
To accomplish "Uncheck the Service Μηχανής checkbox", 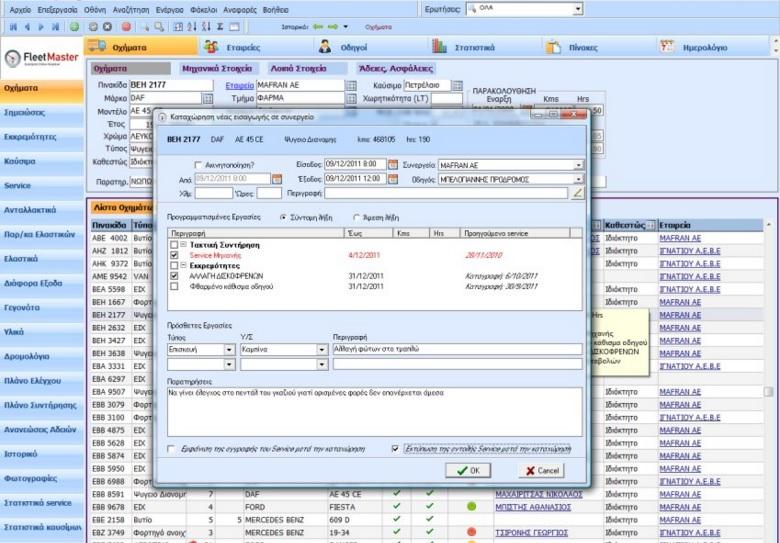I will [x=174, y=255].
